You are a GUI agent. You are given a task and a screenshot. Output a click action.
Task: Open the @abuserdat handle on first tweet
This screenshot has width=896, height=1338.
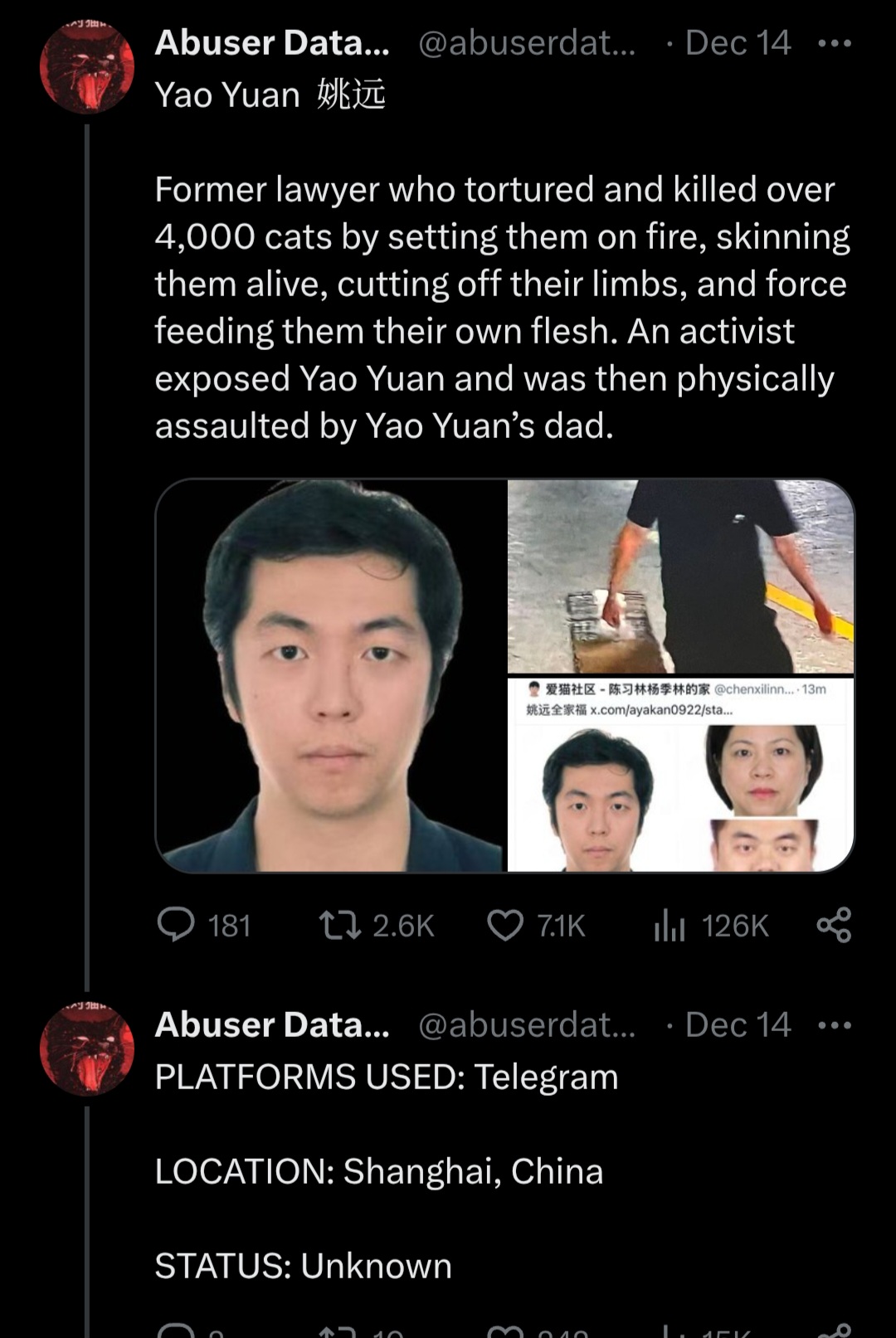(x=527, y=43)
